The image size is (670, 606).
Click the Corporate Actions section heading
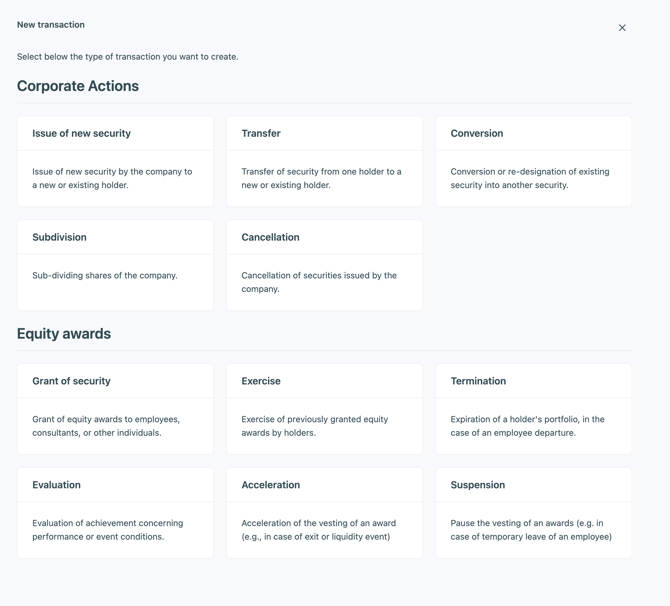click(78, 86)
